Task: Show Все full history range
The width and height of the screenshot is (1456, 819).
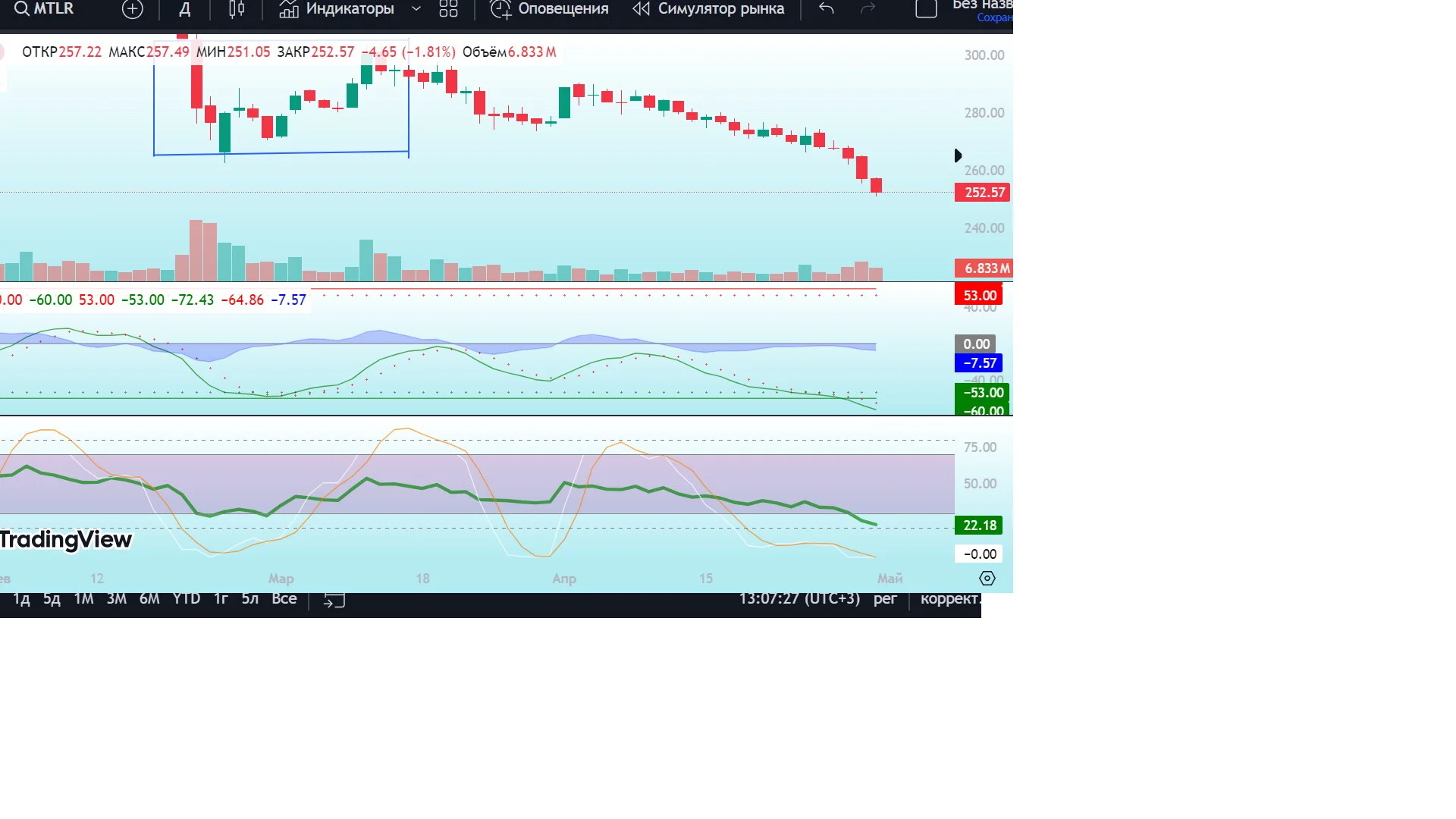Action: tap(284, 598)
